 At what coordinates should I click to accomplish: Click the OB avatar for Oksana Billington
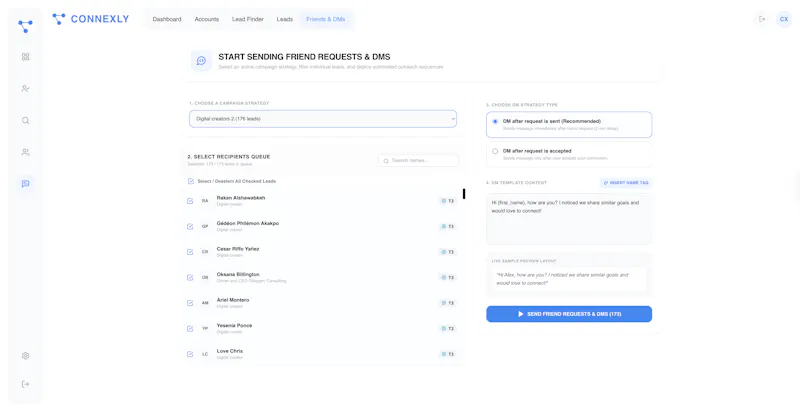tap(205, 277)
